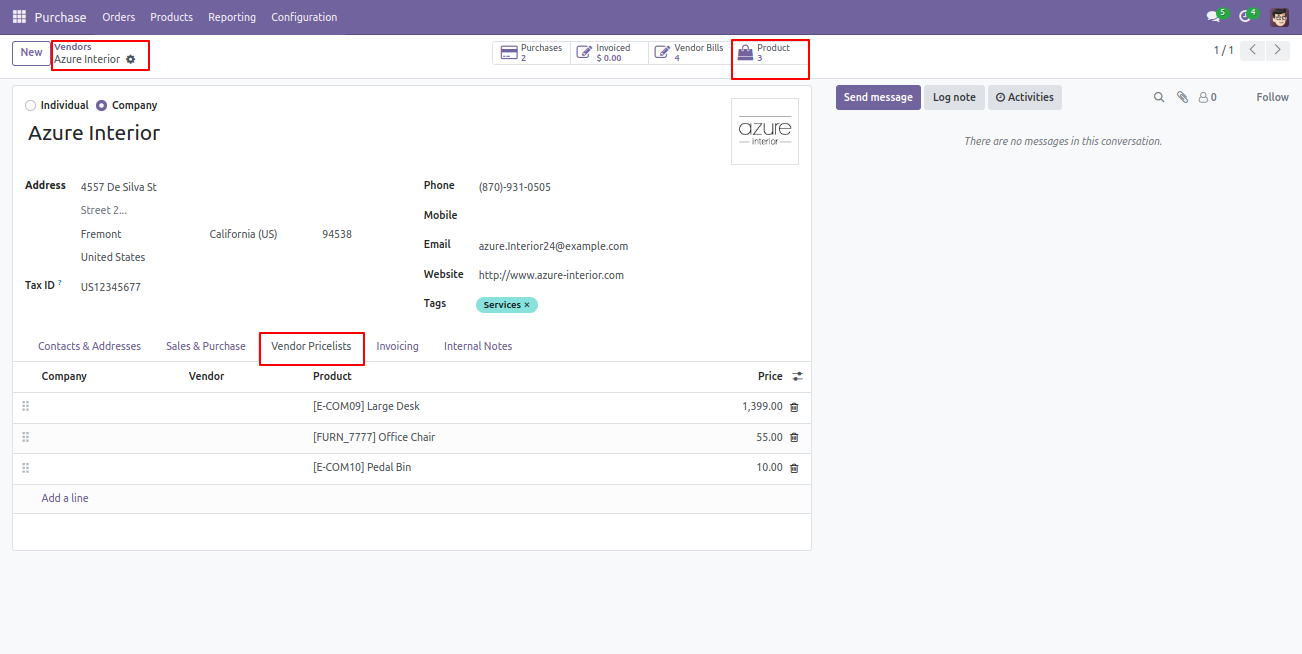
Task: Add a line to the pricelist
Action: click(x=65, y=498)
